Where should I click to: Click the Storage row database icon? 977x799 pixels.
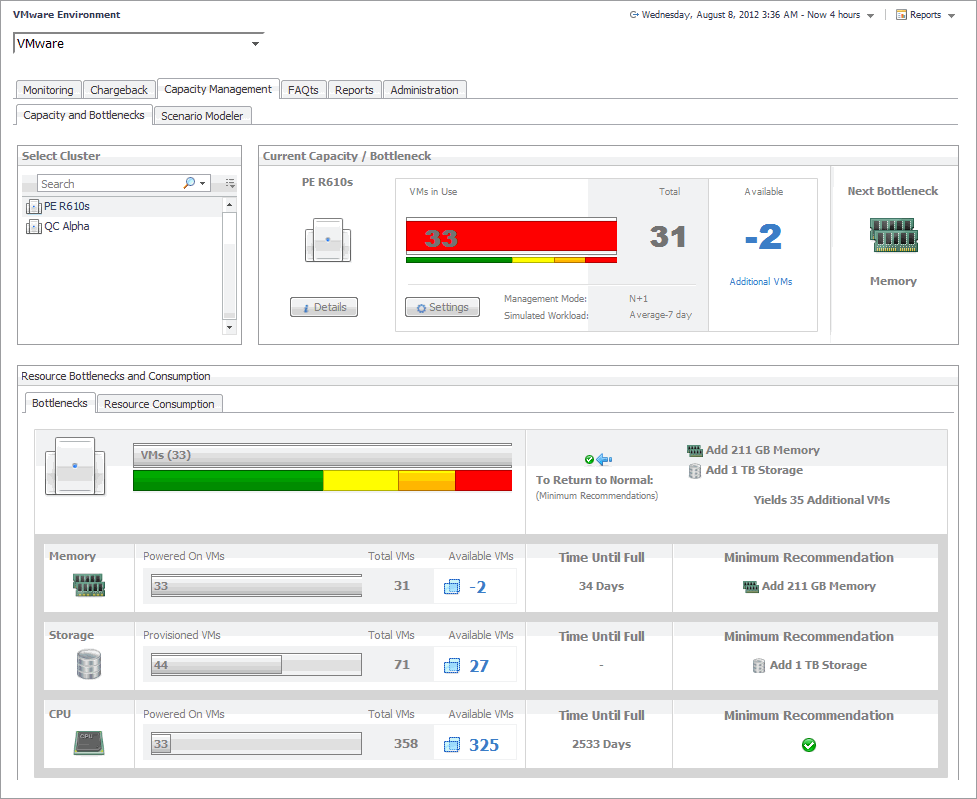click(x=88, y=664)
